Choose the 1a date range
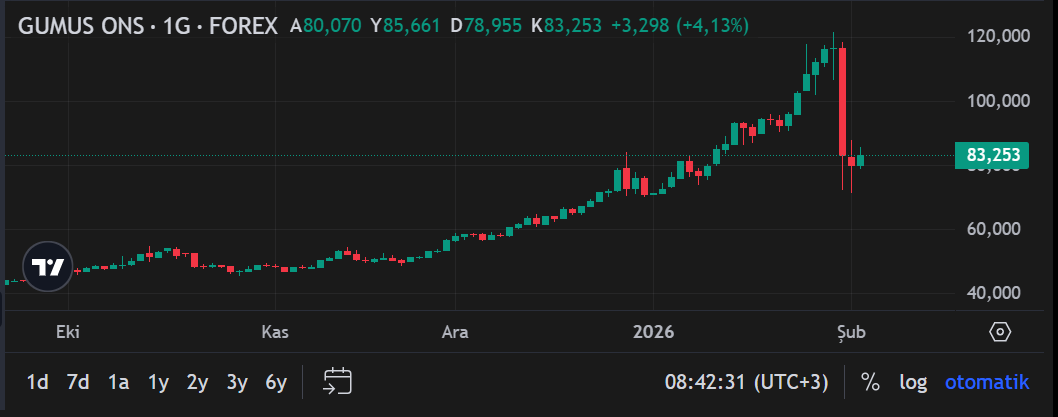Screen dimensions: 1058x417 click(x=119, y=382)
